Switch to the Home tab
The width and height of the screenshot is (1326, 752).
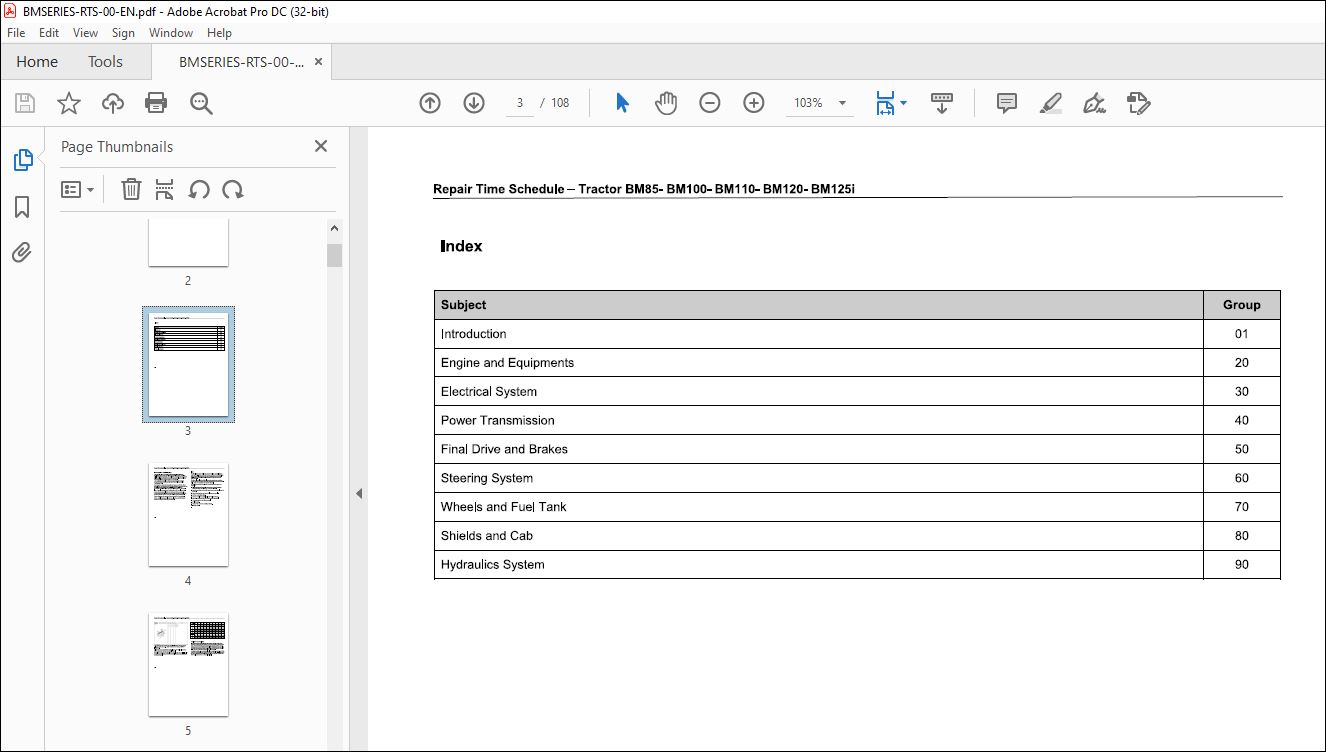tap(37, 62)
